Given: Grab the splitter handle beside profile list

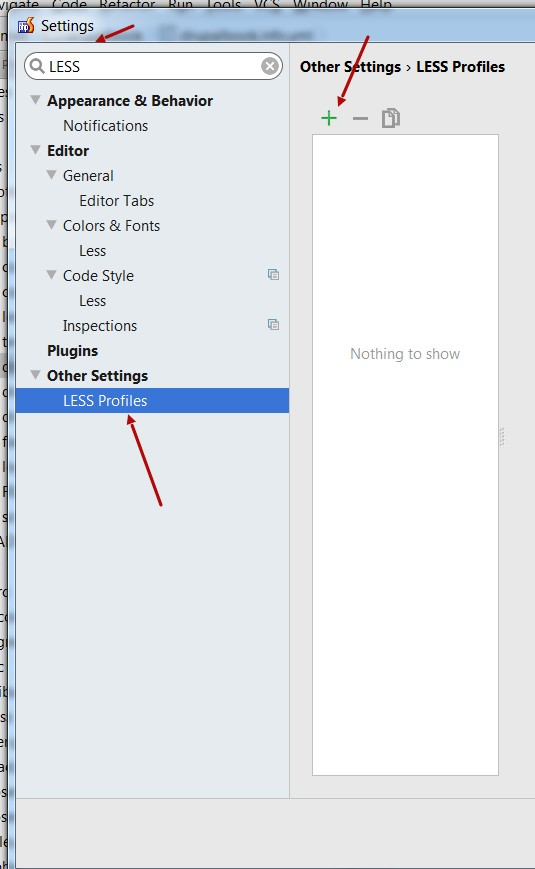Looking at the screenshot, I should [x=502, y=437].
